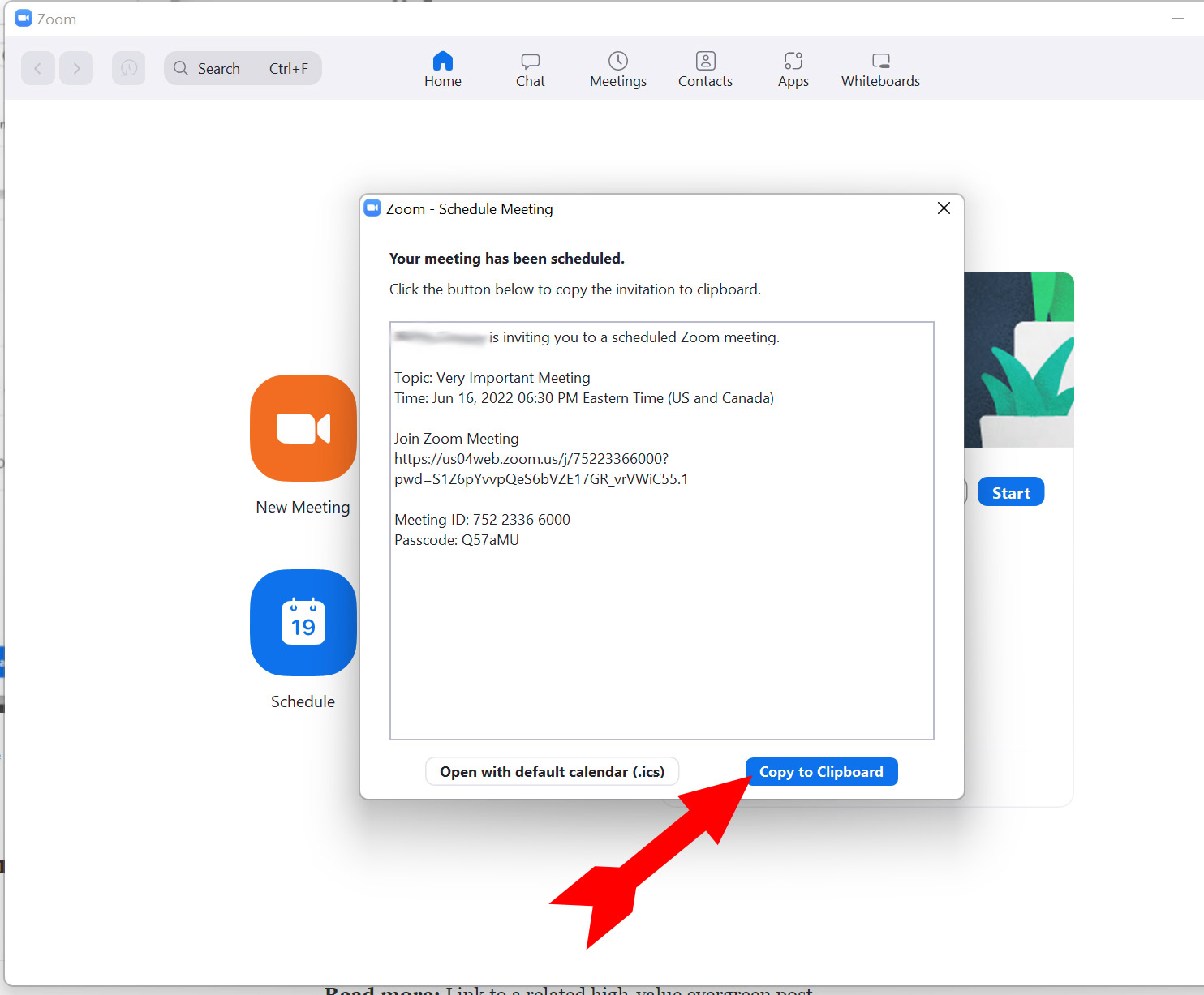The image size is (1204, 995).
Task: Click the blue Start button
Action: [x=1011, y=492]
